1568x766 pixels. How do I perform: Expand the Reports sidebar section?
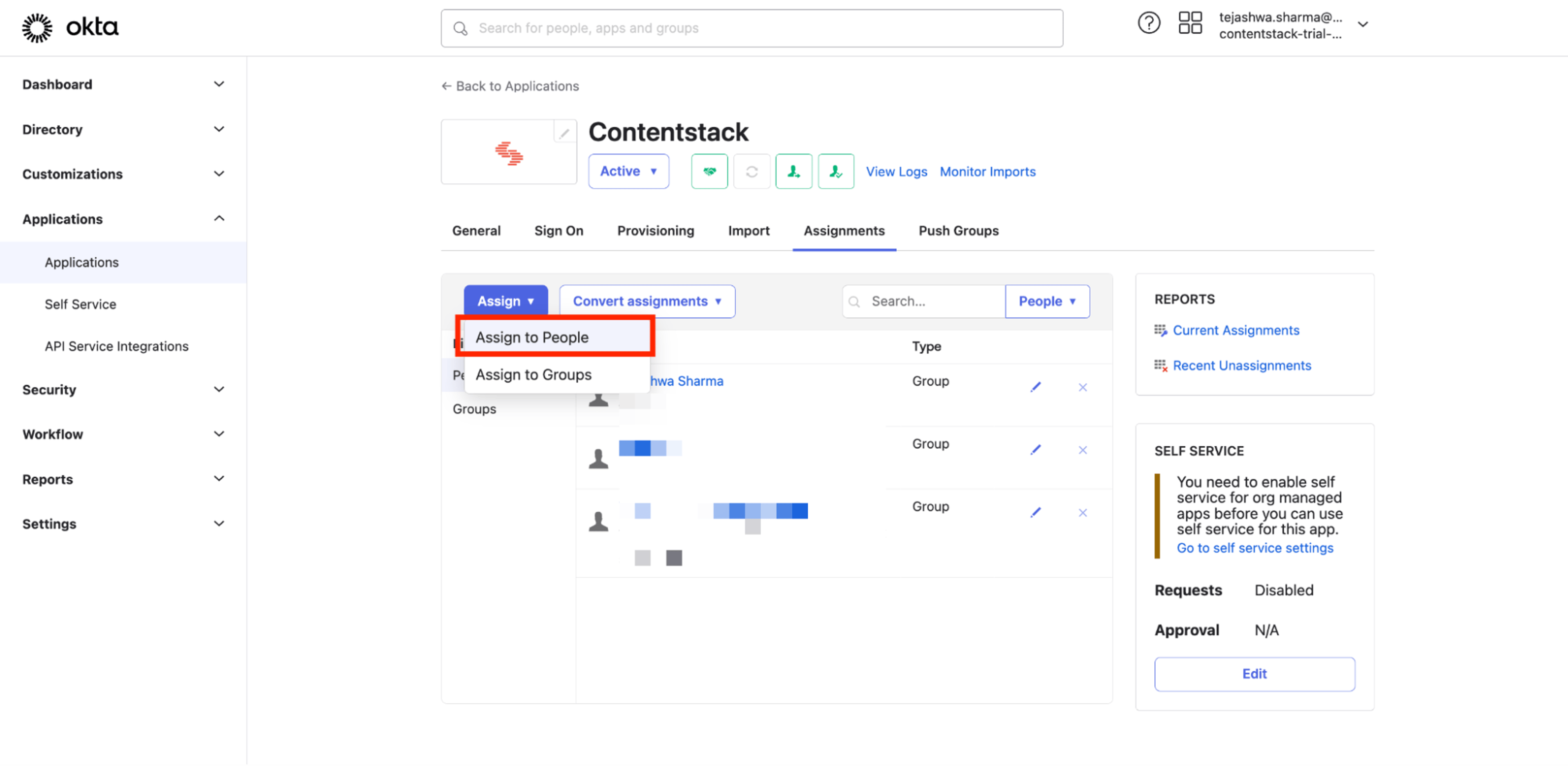pyautogui.click(x=219, y=479)
